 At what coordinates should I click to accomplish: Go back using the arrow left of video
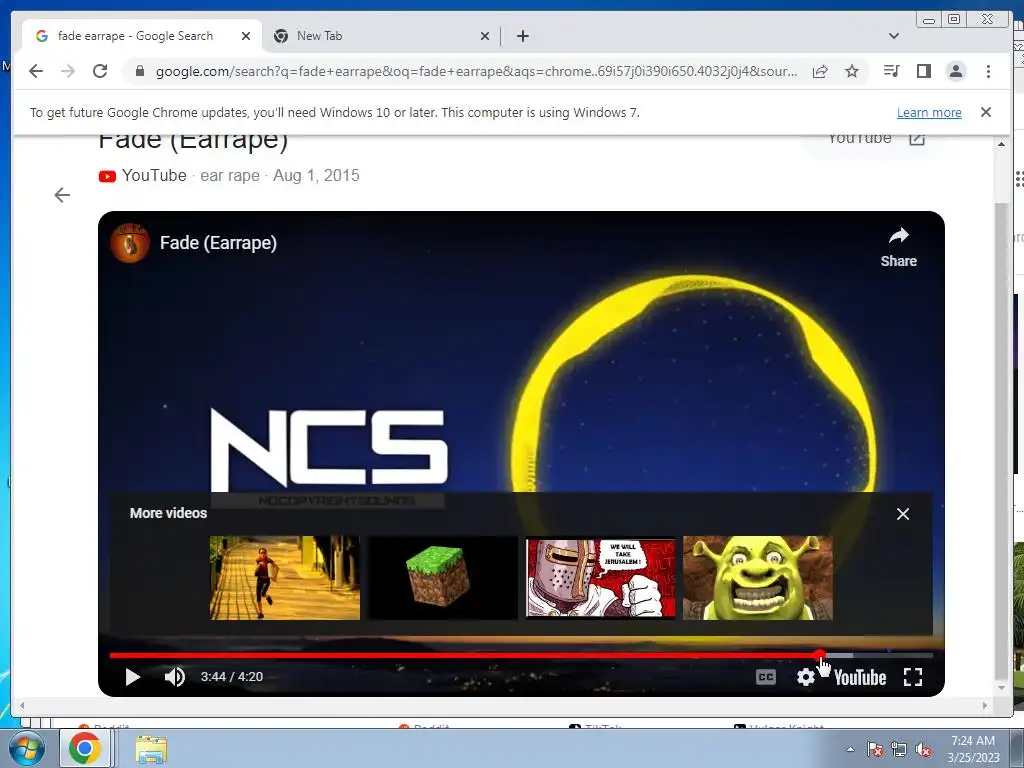62,195
